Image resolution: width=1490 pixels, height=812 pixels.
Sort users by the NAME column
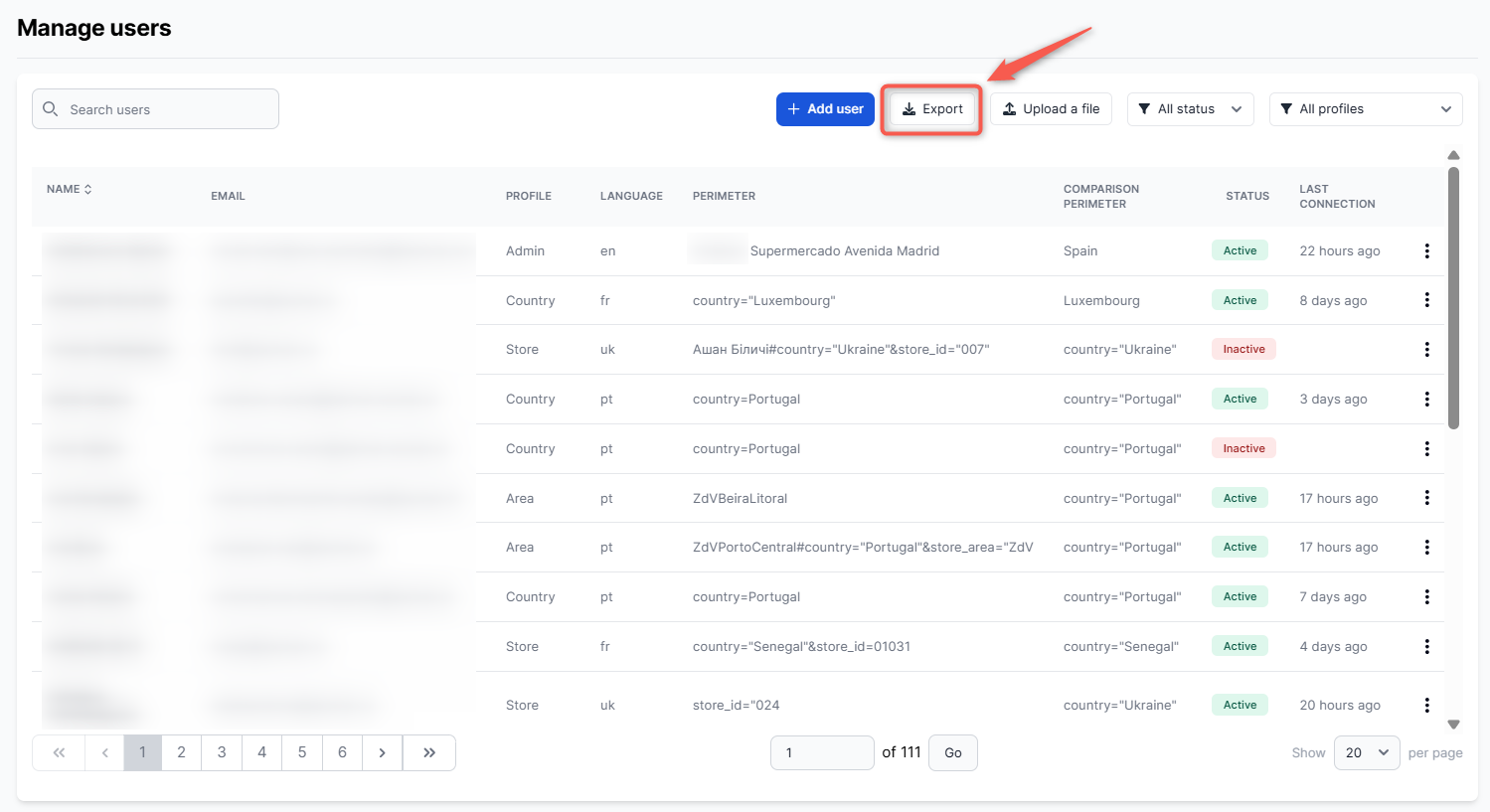tap(70, 189)
